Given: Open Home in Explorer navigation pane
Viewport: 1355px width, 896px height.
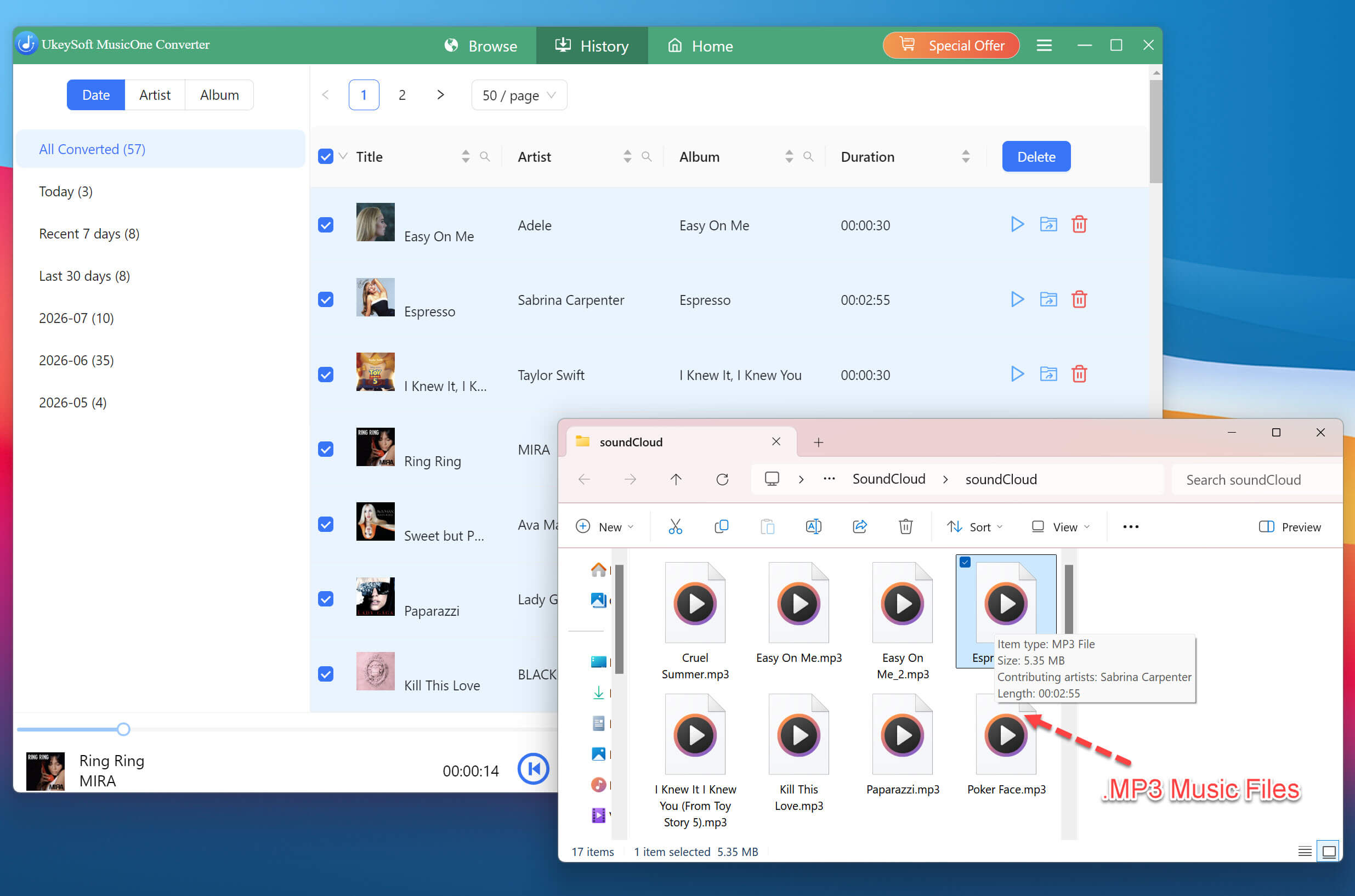Looking at the screenshot, I should click(x=598, y=570).
